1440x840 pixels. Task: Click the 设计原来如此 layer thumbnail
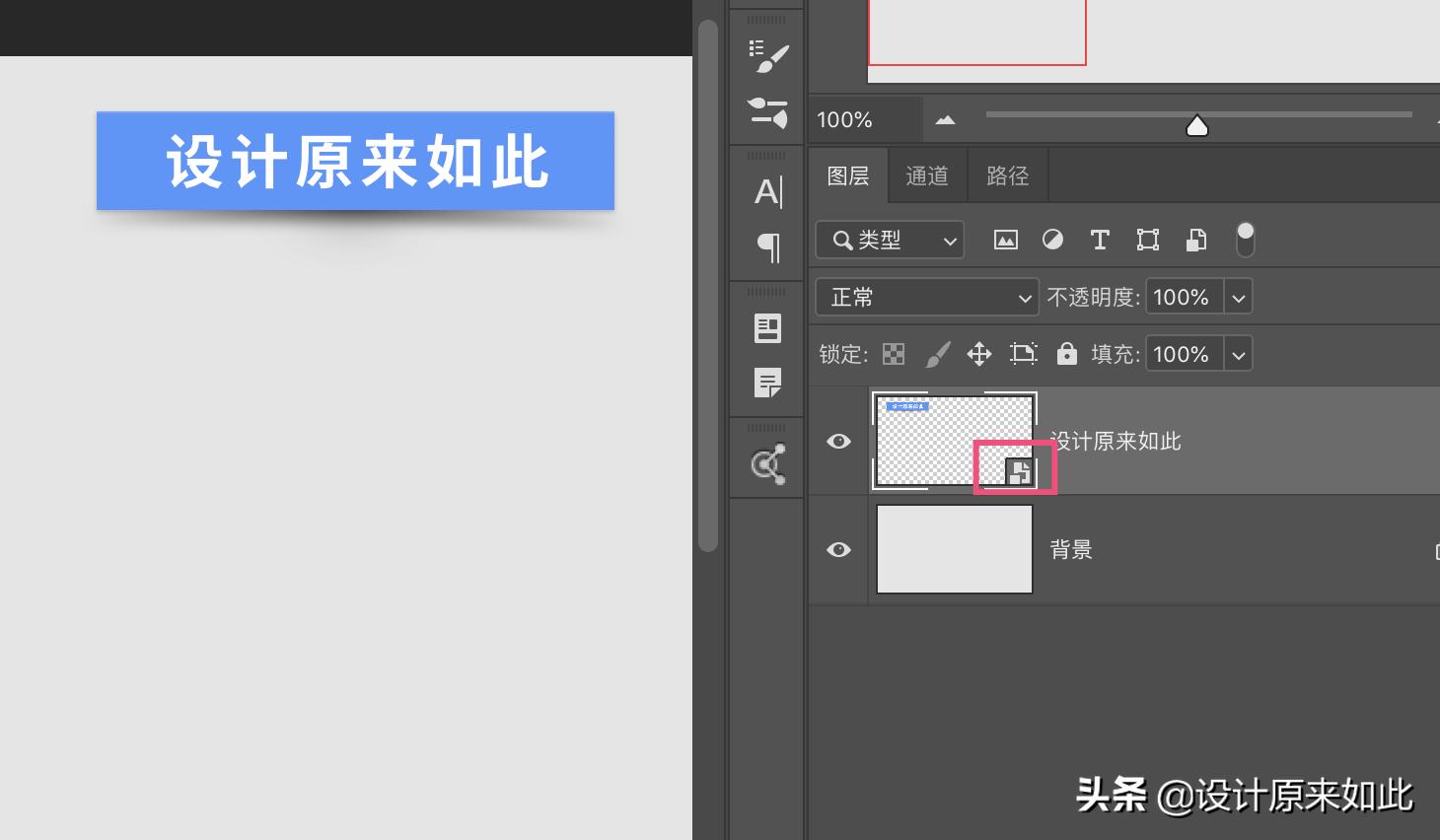tap(954, 441)
